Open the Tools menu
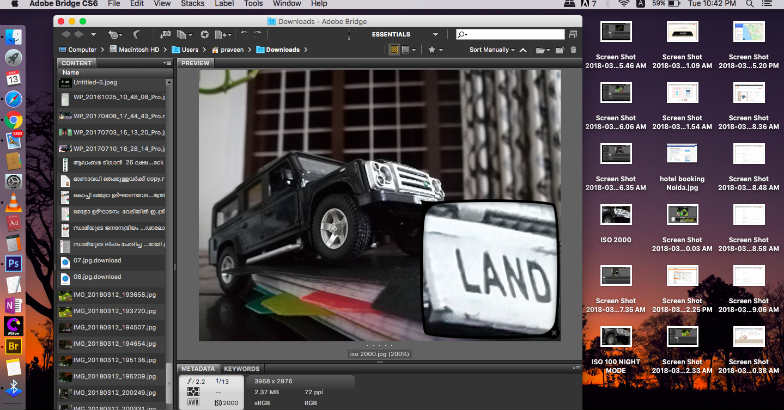This screenshot has width=784, height=410. (x=254, y=4)
